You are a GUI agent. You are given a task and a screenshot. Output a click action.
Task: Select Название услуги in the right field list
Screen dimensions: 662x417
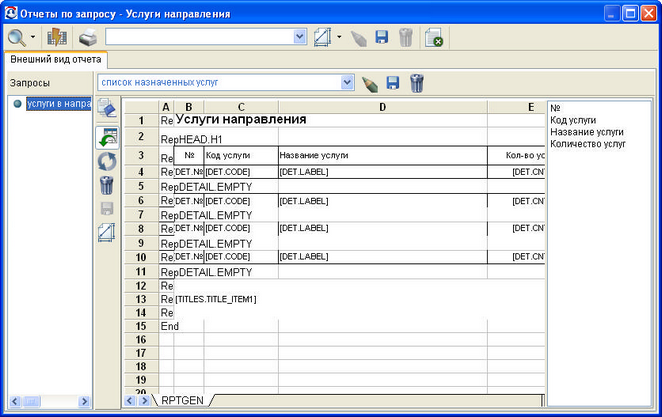[587, 132]
